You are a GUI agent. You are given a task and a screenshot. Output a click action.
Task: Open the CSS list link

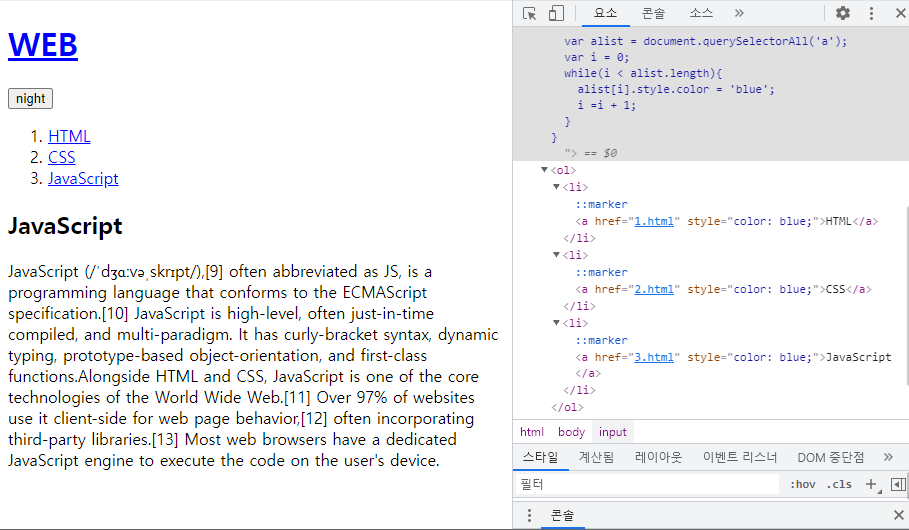[x=61, y=157]
